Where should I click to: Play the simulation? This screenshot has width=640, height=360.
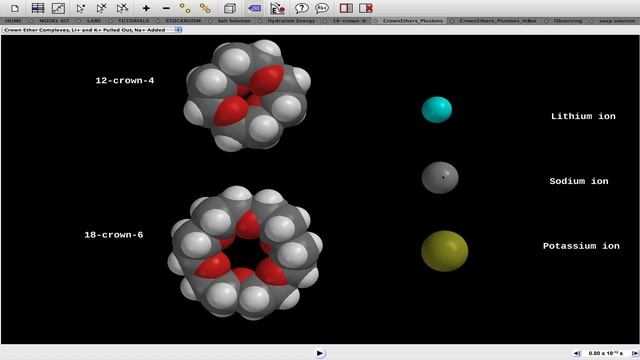point(320,353)
